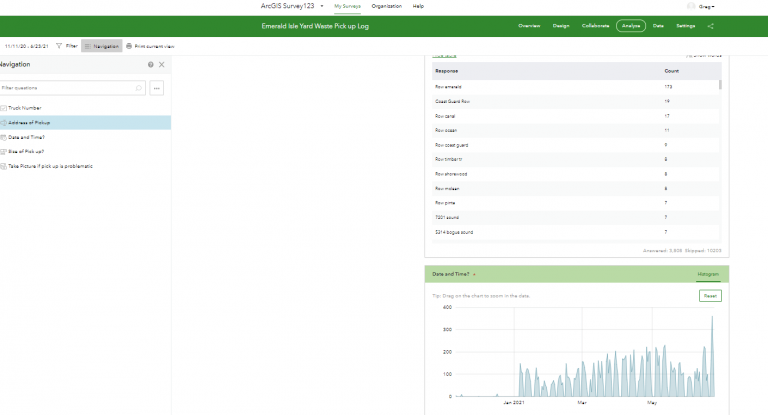Click the Row canal response
The image size is (768, 415).
point(575,116)
